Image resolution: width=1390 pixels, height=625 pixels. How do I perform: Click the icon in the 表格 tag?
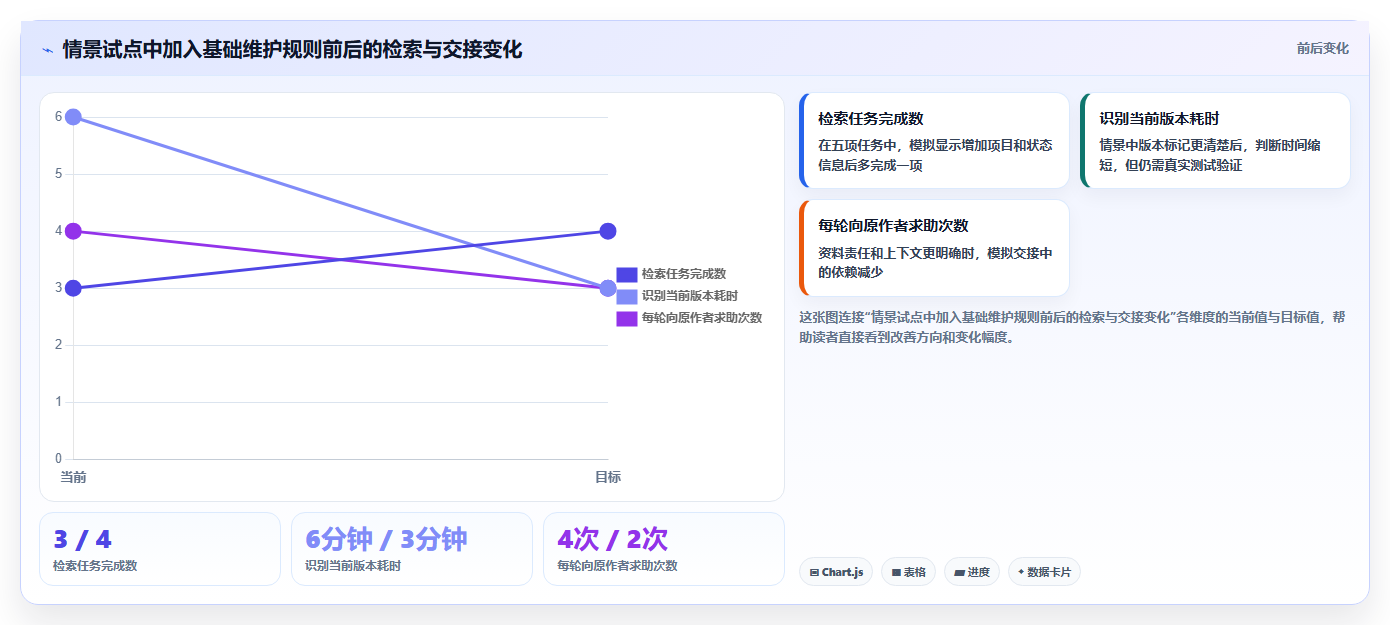[896, 573]
